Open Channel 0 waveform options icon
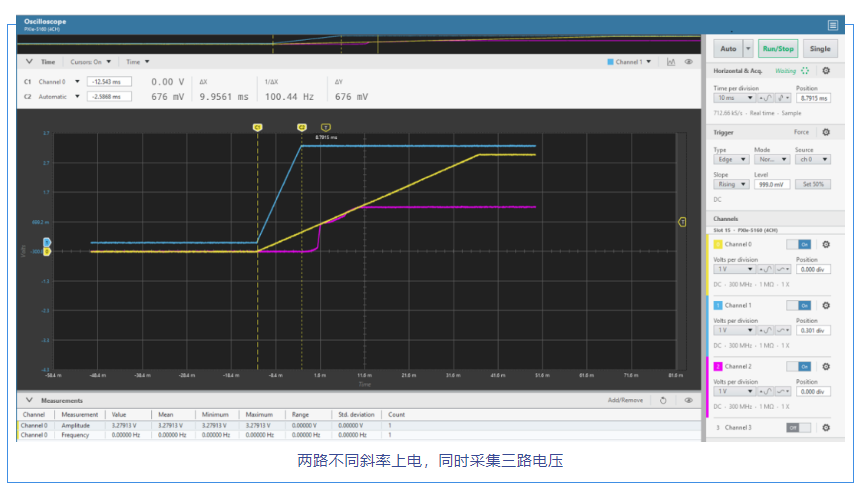Screen dimensions: 867x496 coord(783,269)
